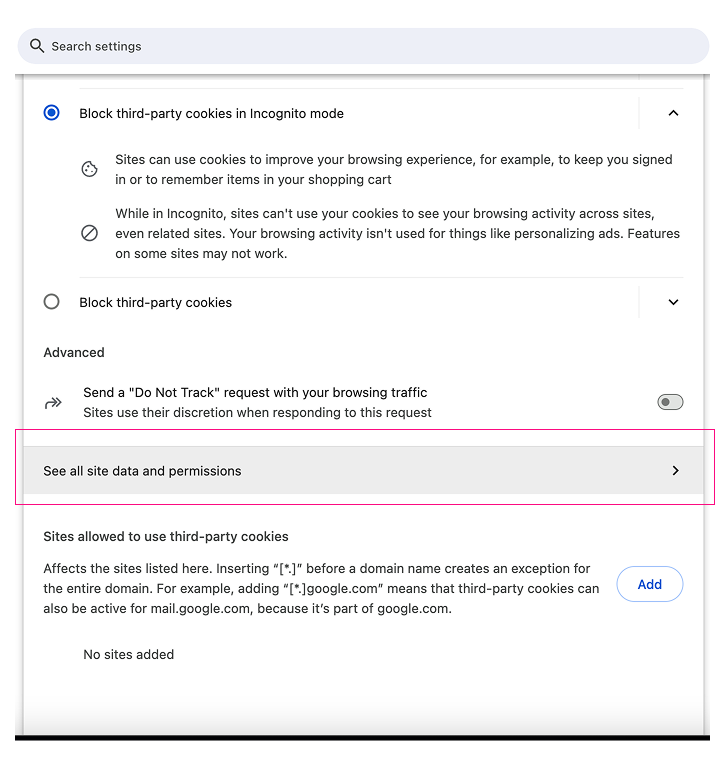Enable the "Do Not Track" toggle switch

(x=670, y=402)
